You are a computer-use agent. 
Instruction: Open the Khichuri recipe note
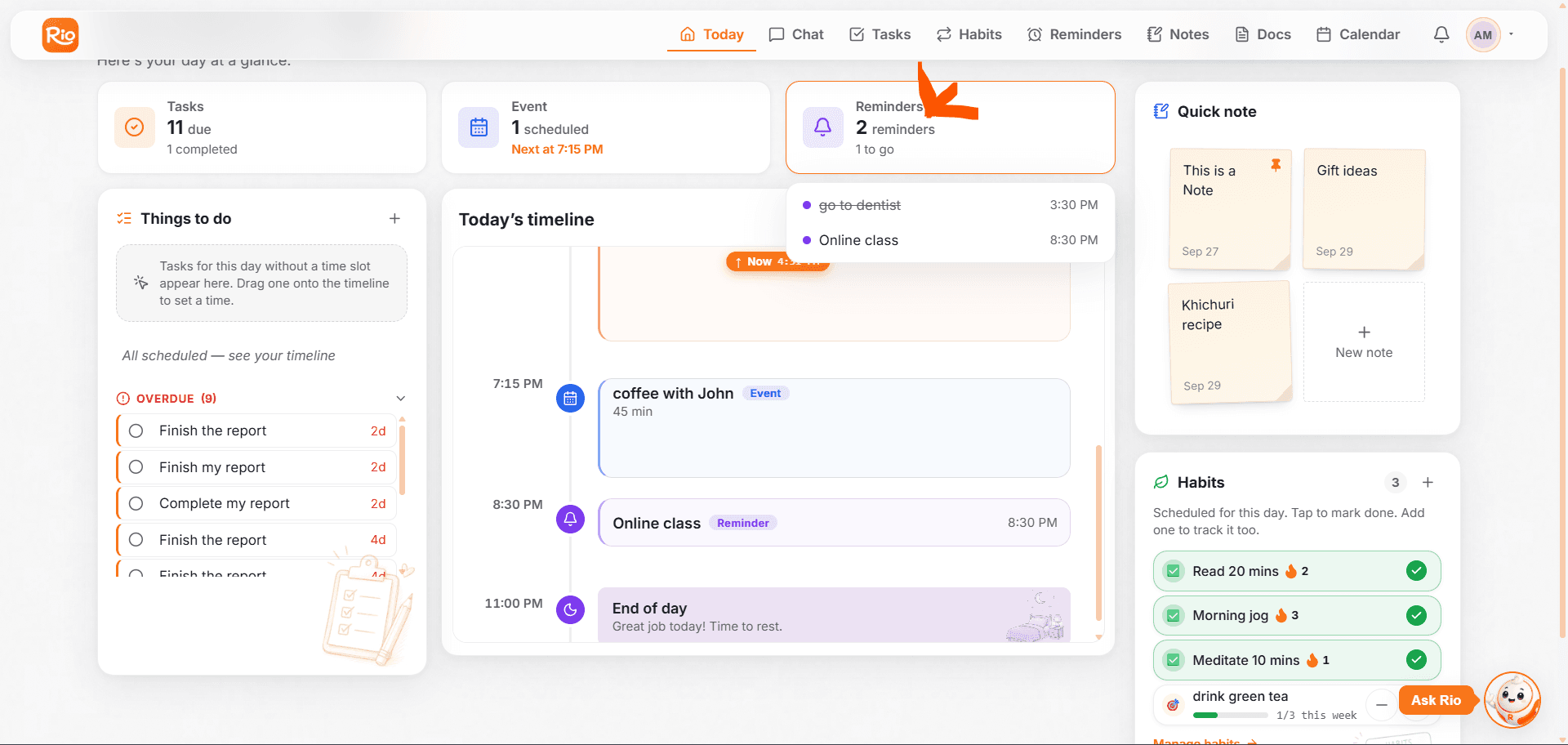coord(1230,342)
